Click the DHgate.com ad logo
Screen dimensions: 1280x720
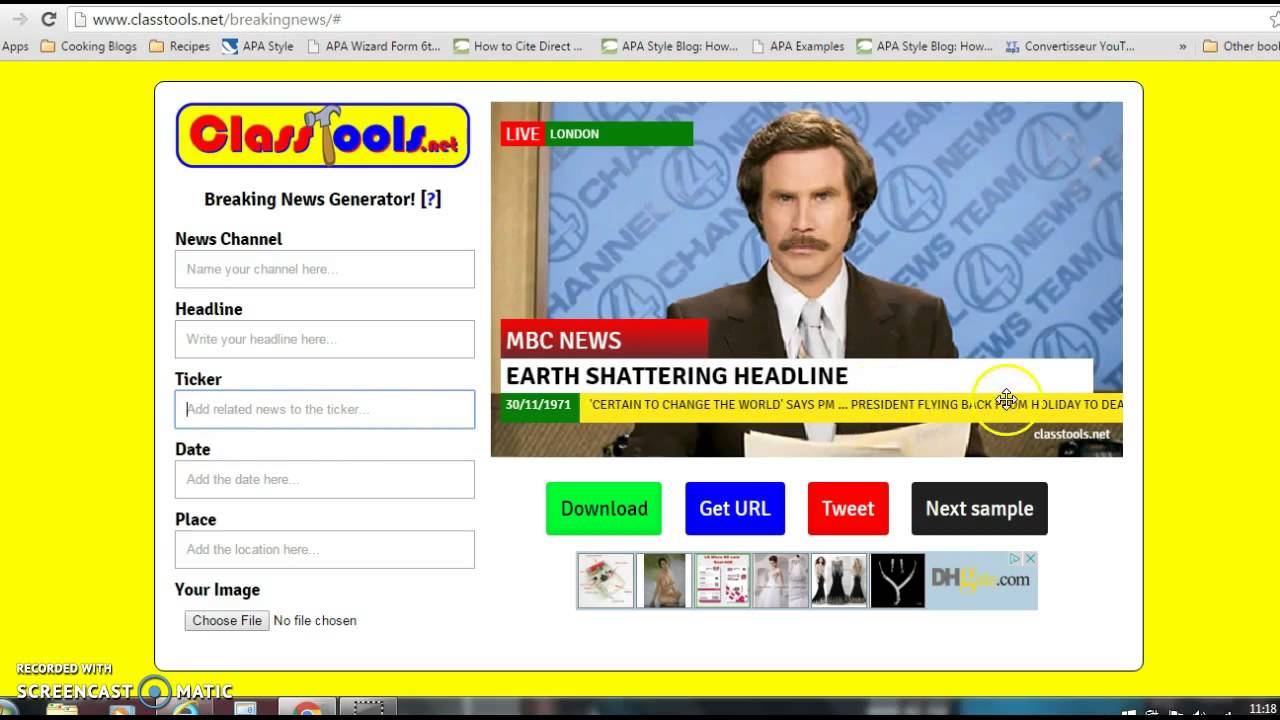(981, 579)
